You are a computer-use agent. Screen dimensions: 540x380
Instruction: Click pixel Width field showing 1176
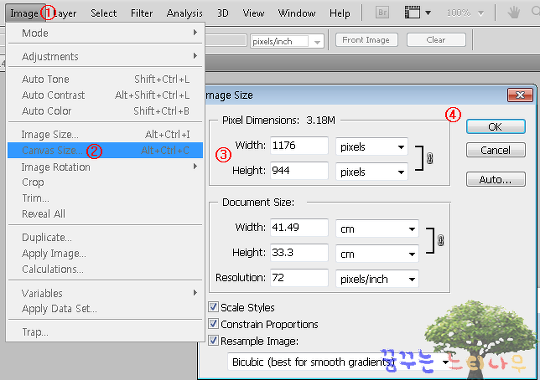(299, 145)
